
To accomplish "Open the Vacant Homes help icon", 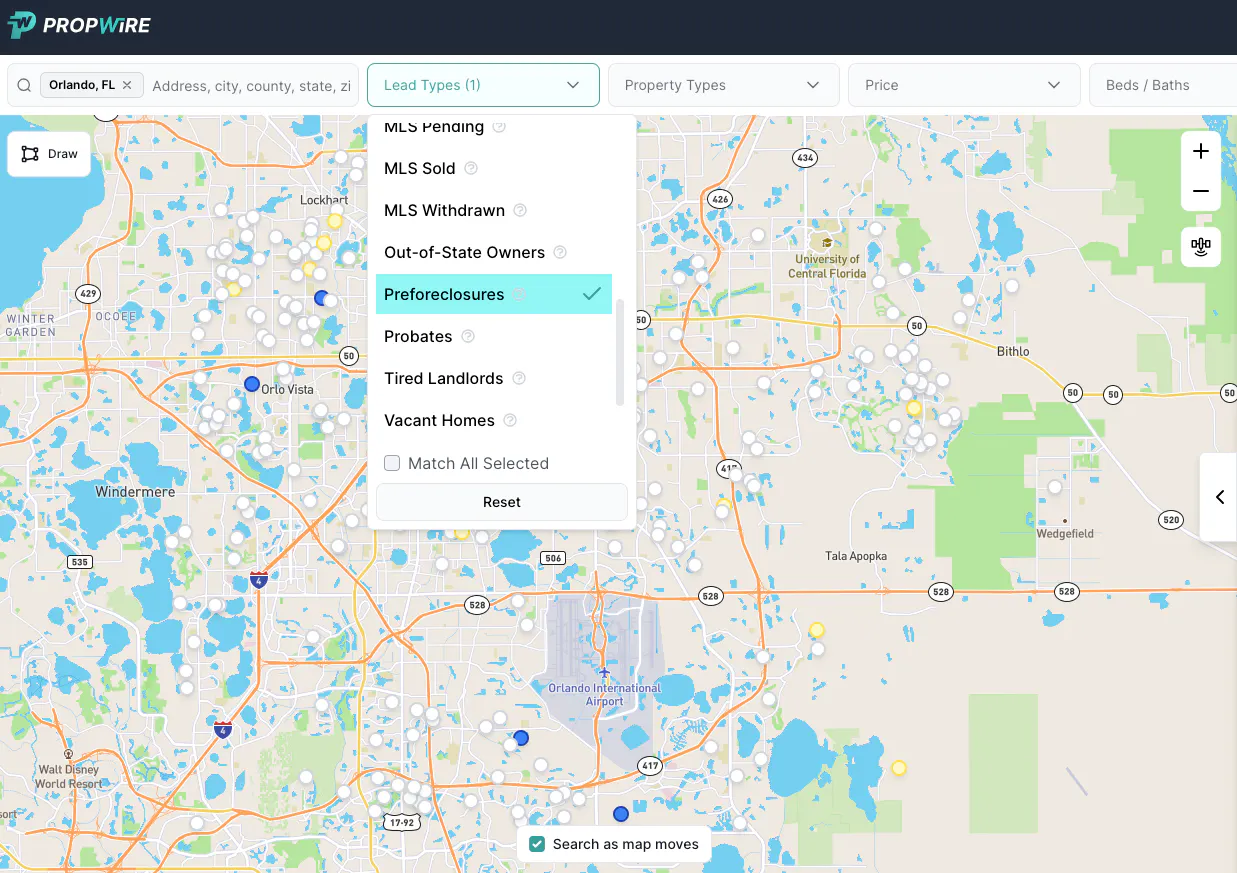I will [509, 420].
